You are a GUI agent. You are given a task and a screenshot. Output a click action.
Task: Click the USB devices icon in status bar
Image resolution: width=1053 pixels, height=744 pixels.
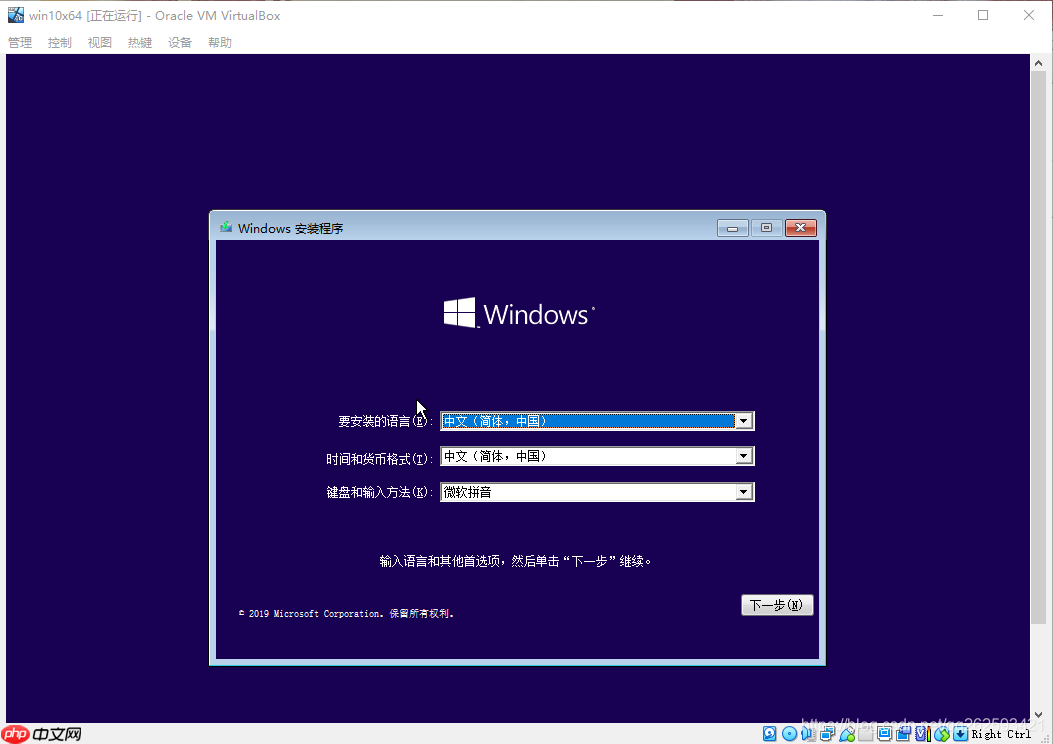847,734
